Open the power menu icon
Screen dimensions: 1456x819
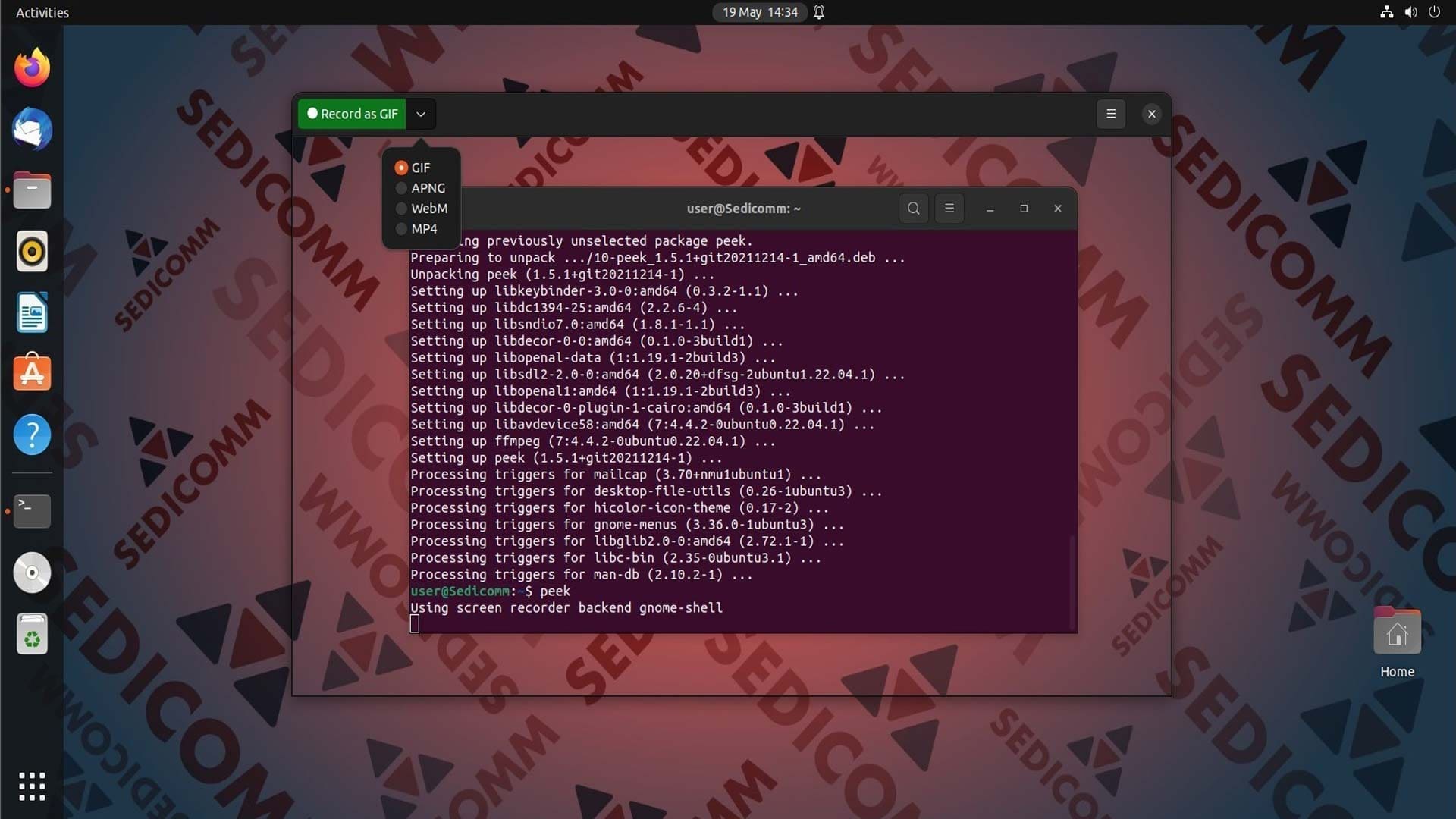click(1434, 12)
